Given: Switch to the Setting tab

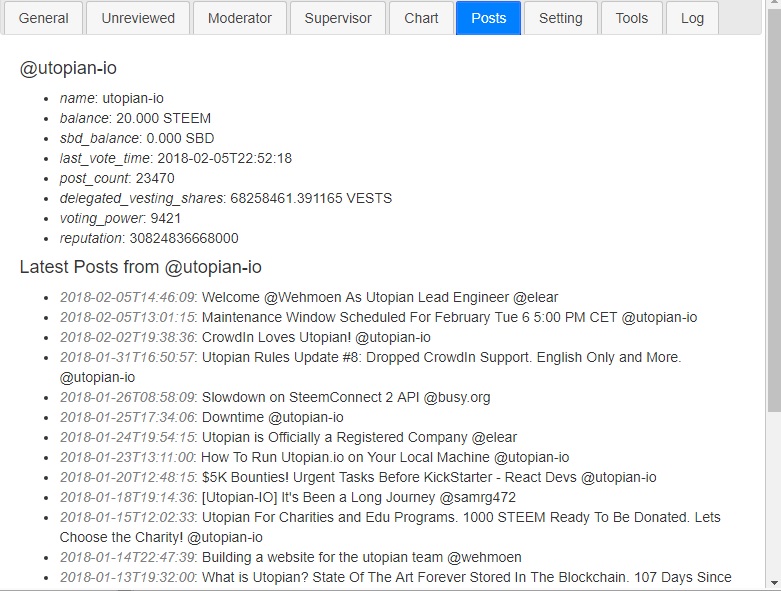Looking at the screenshot, I should pos(560,18).
